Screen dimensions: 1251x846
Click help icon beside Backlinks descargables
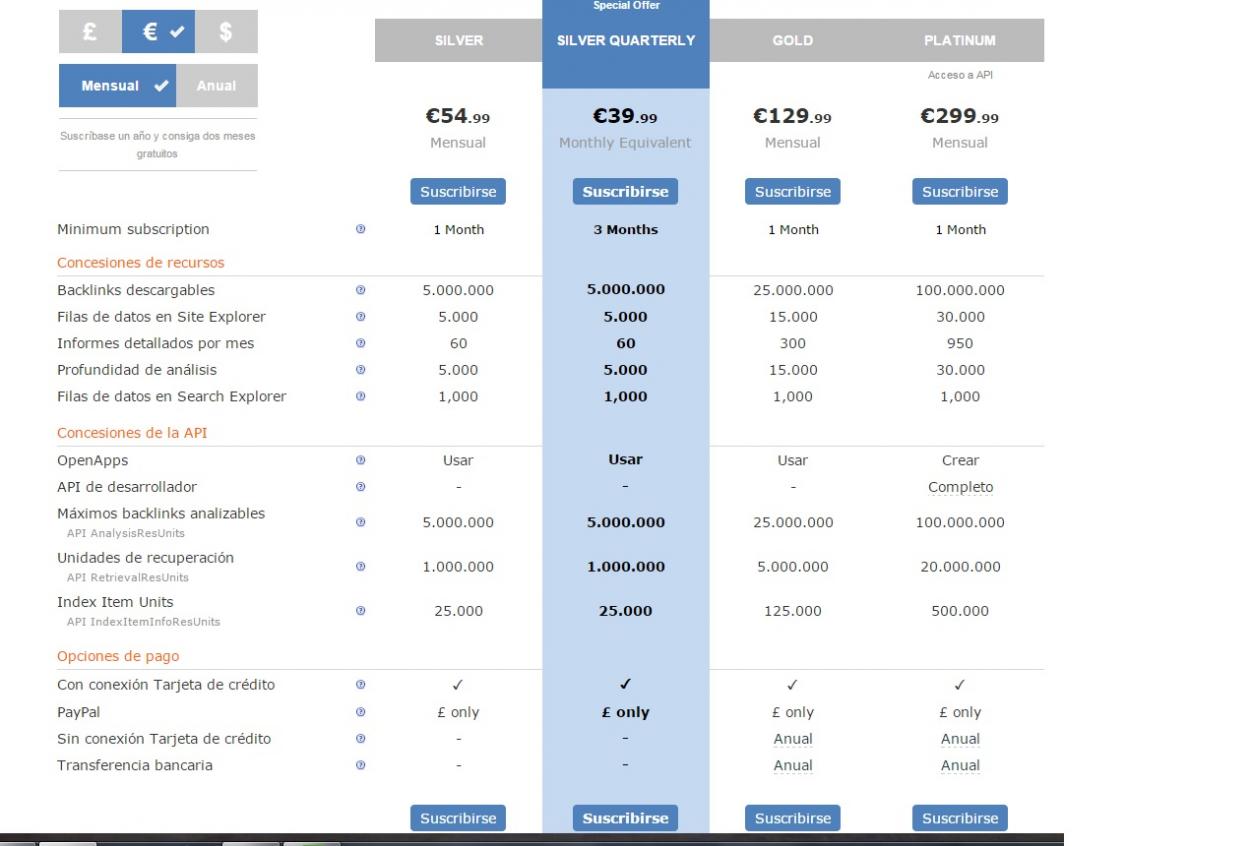pyautogui.click(x=360, y=290)
